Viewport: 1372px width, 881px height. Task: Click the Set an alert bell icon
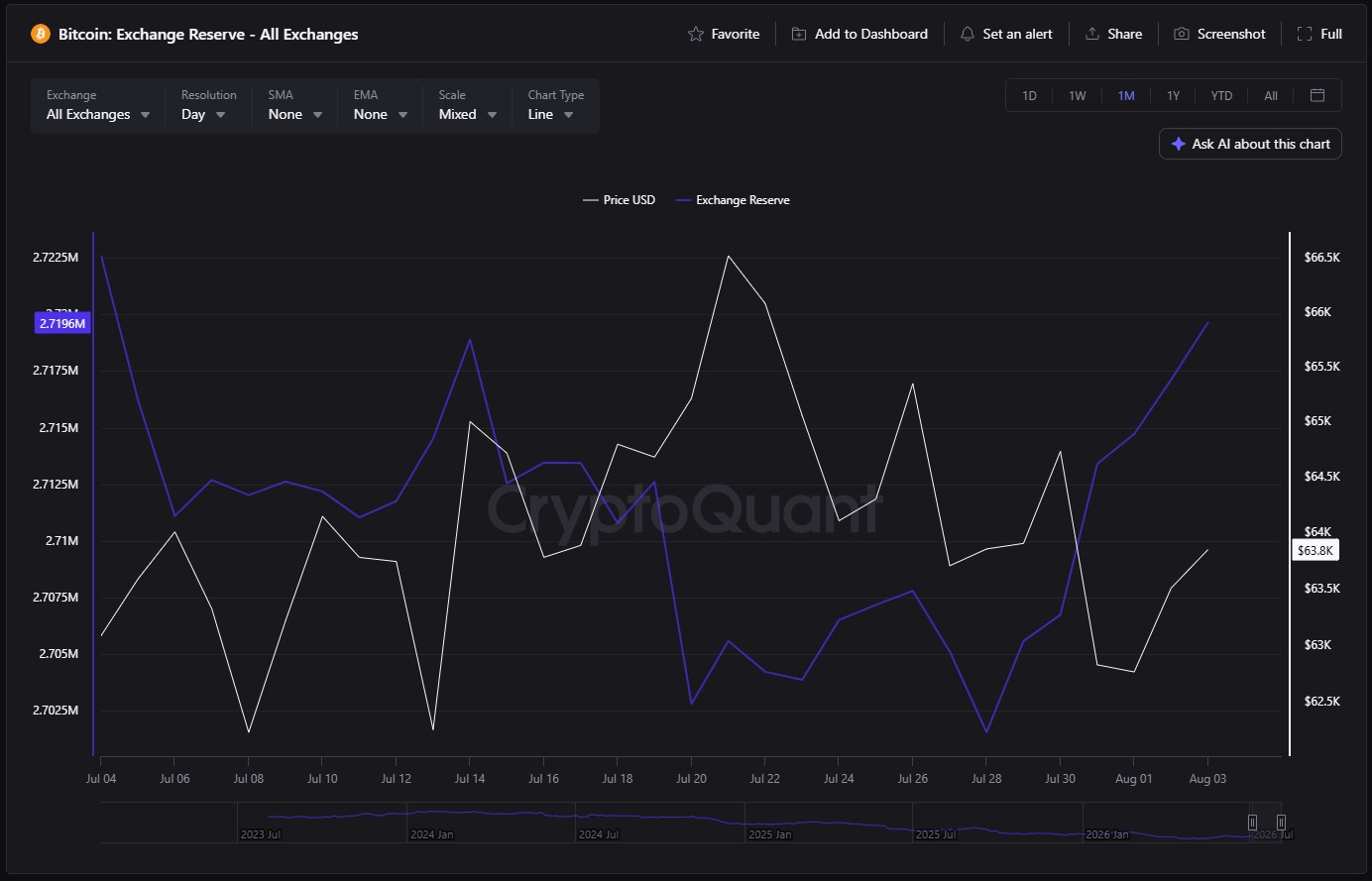[x=967, y=34]
